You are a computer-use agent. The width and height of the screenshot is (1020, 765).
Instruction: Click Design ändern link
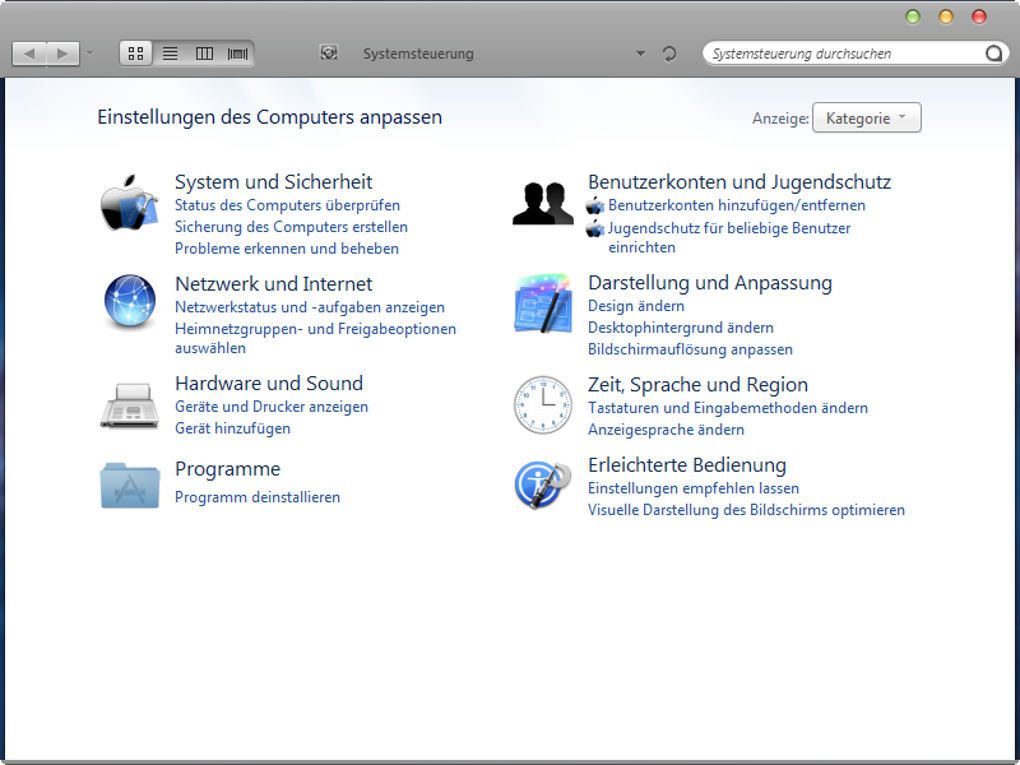(636, 306)
